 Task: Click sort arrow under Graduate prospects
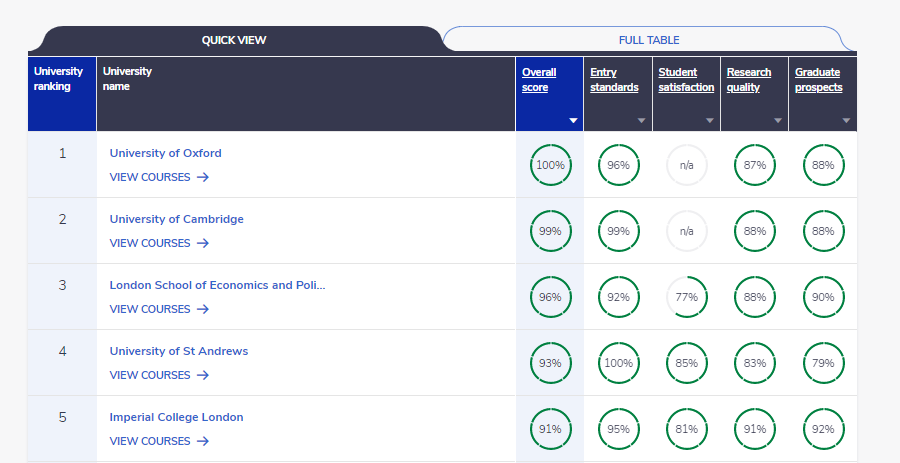tap(846, 120)
